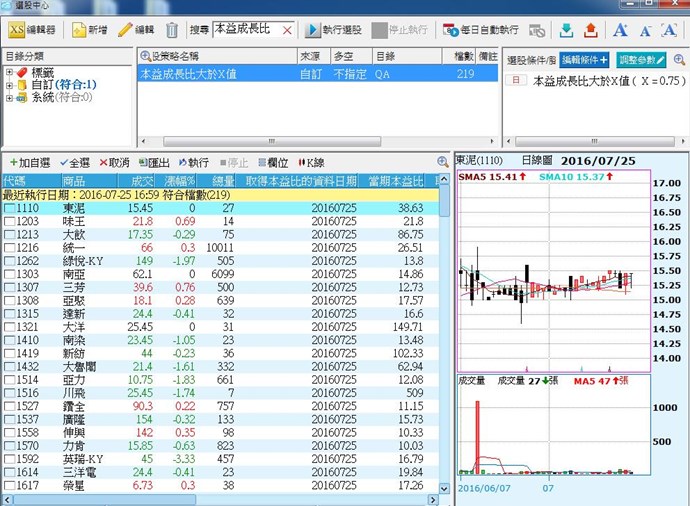Click the 編輯條件 button
Image resolution: width=690 pixels, height=506 pixels.
[x=584, y=60]
